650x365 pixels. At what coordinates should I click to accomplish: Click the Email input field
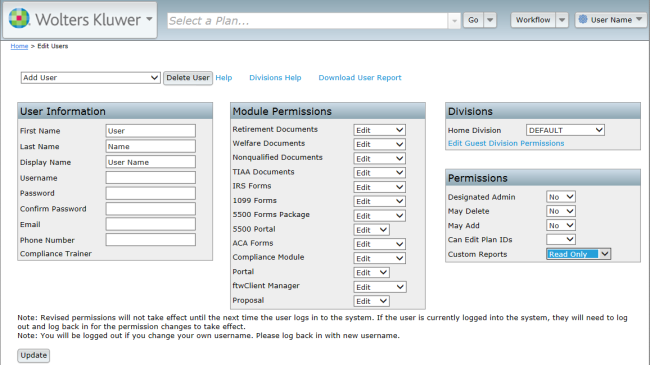(x=150, y=224)
